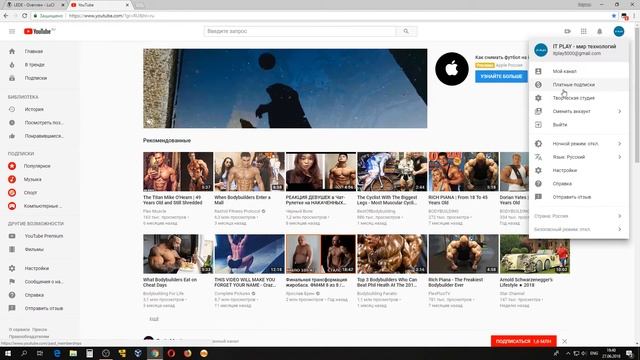Open Firefox from the taskbar
Screen dimensions: 640x360
click(187, 353)
